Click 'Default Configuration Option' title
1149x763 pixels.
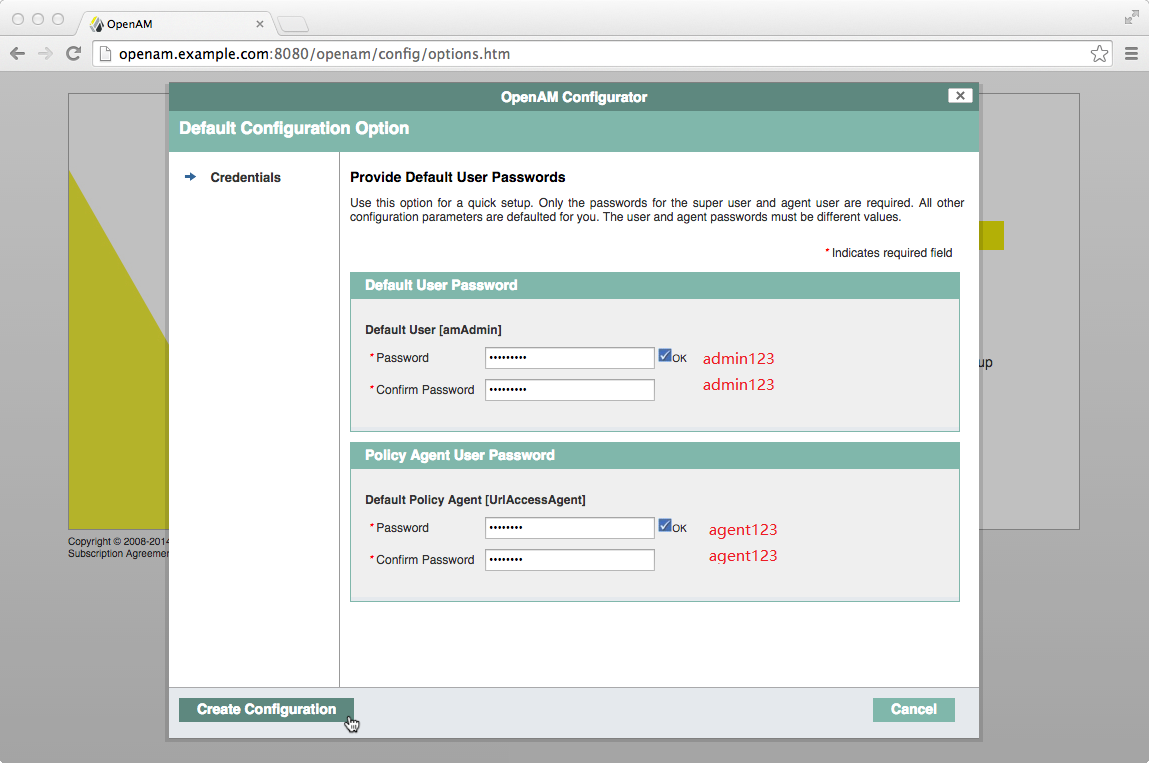(294, 128)
